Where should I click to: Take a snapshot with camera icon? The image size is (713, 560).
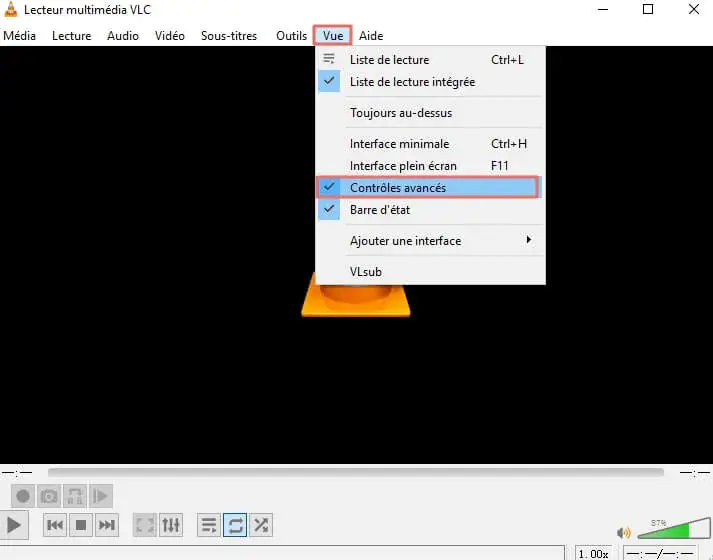pyautogui.click(x=48, y=495)
